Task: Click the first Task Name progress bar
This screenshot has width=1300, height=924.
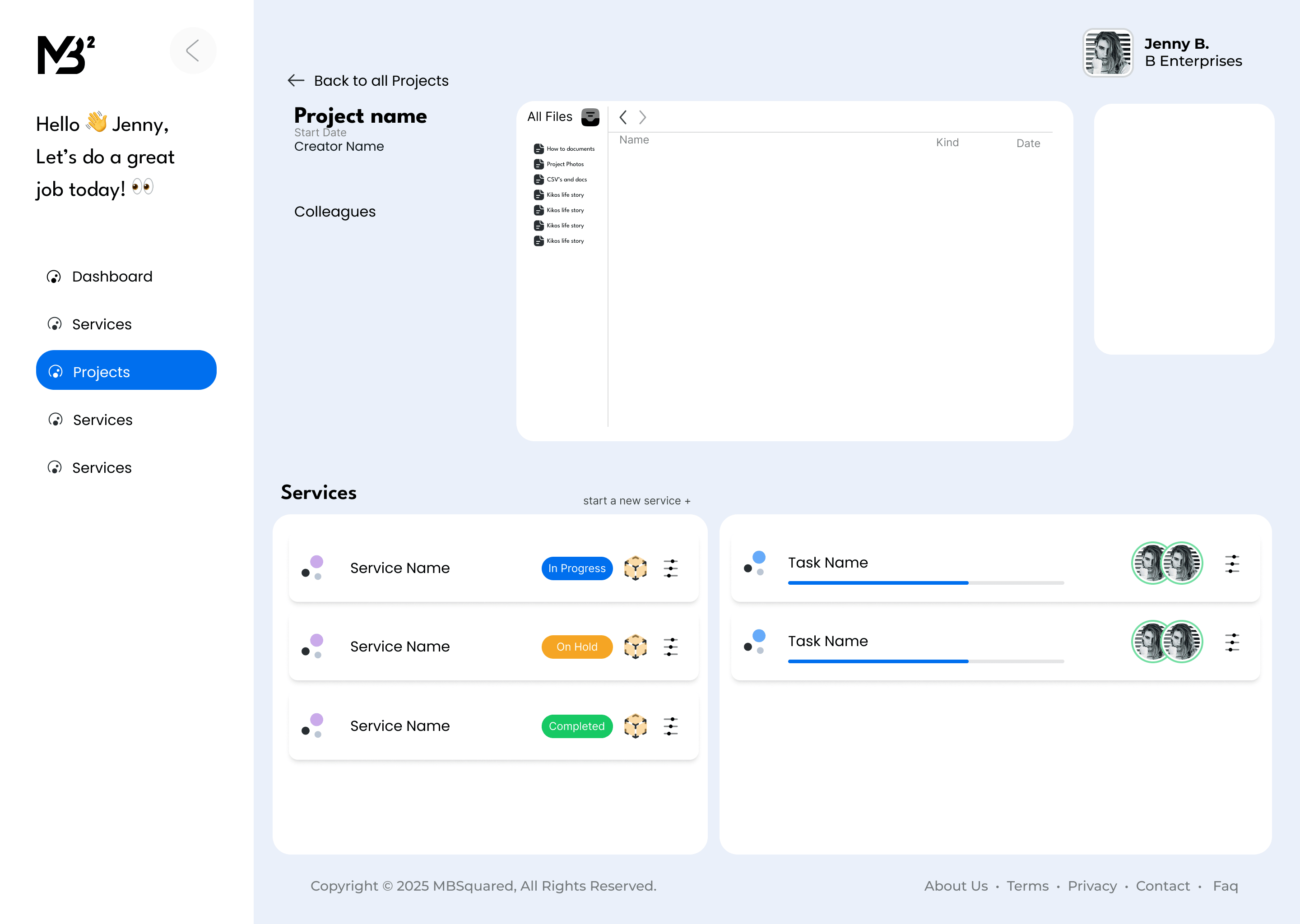Action: tap(925, 582)
